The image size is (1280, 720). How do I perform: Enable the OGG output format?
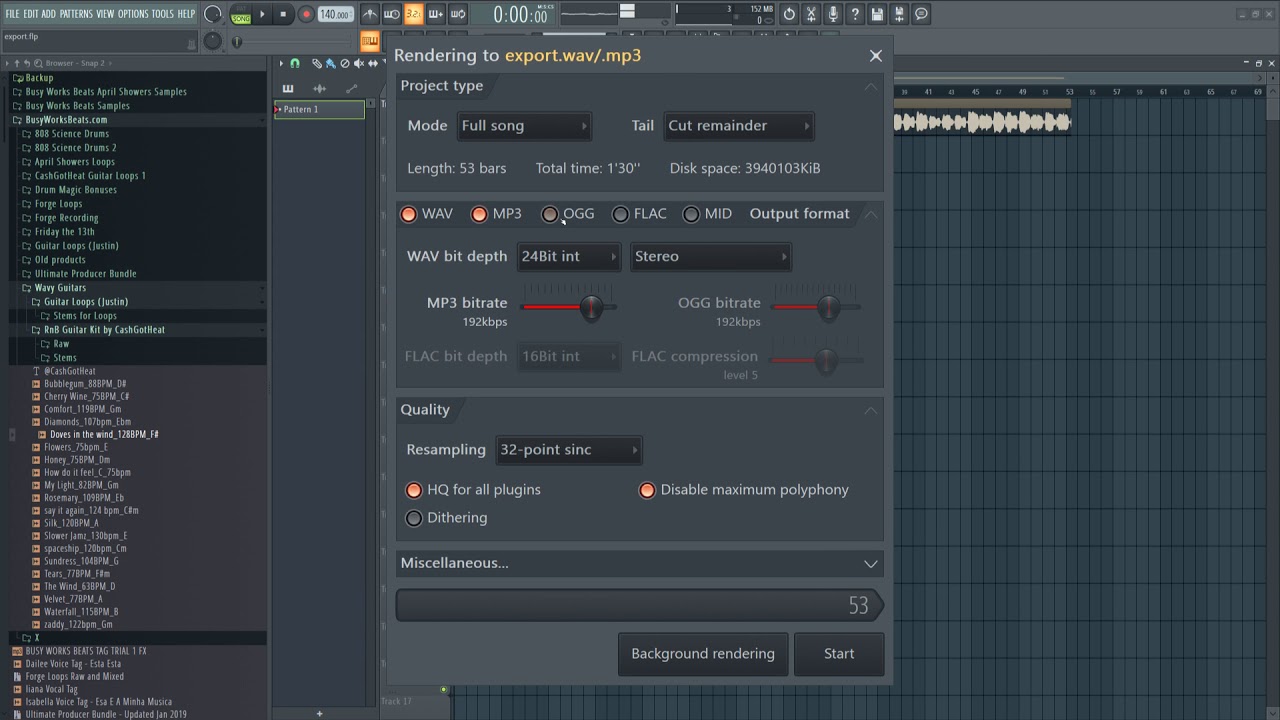(550, 214)
